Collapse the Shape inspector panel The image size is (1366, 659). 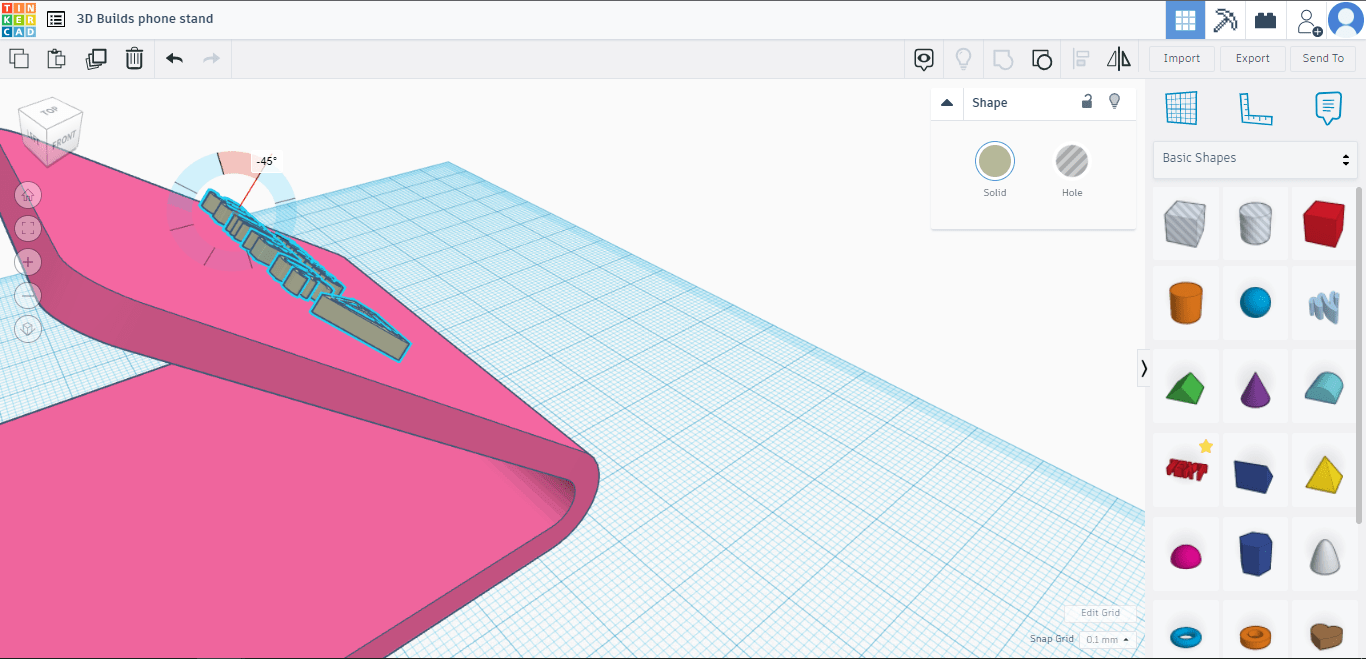[947, 103]
